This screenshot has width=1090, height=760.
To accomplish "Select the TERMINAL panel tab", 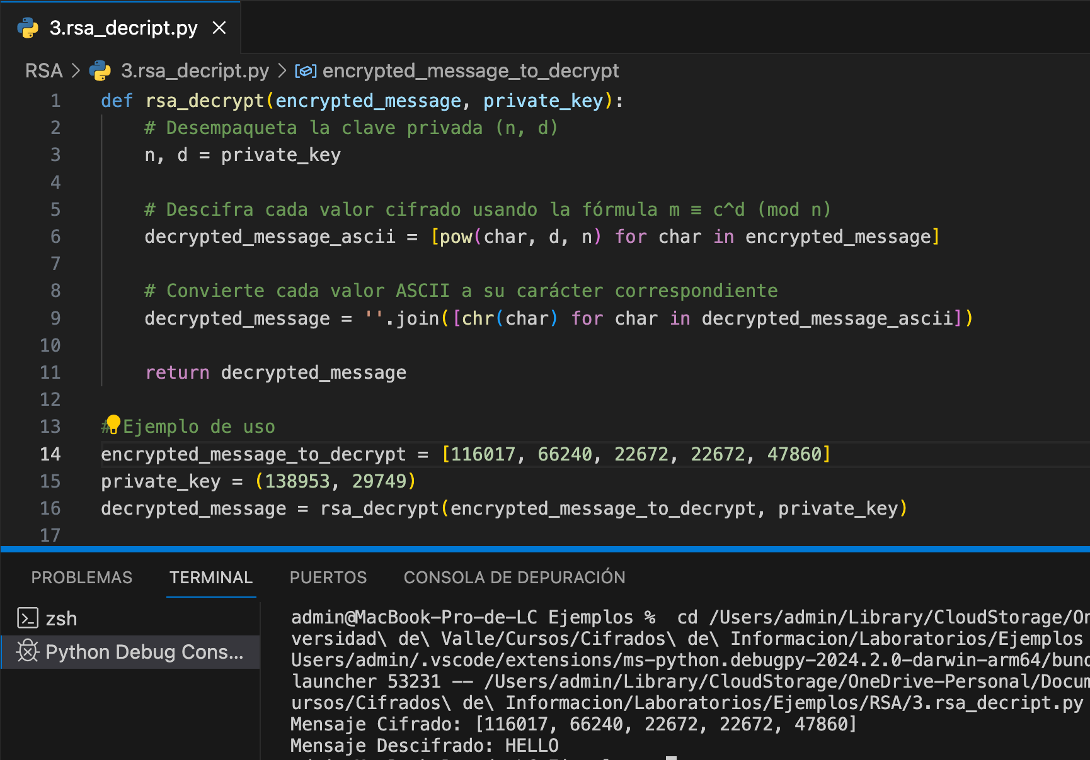I will (211, 577).
